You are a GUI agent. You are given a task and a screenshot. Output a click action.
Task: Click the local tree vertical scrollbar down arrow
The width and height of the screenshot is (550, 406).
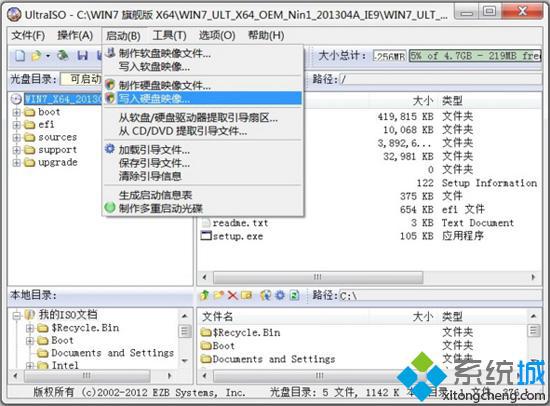coord(185,361)
